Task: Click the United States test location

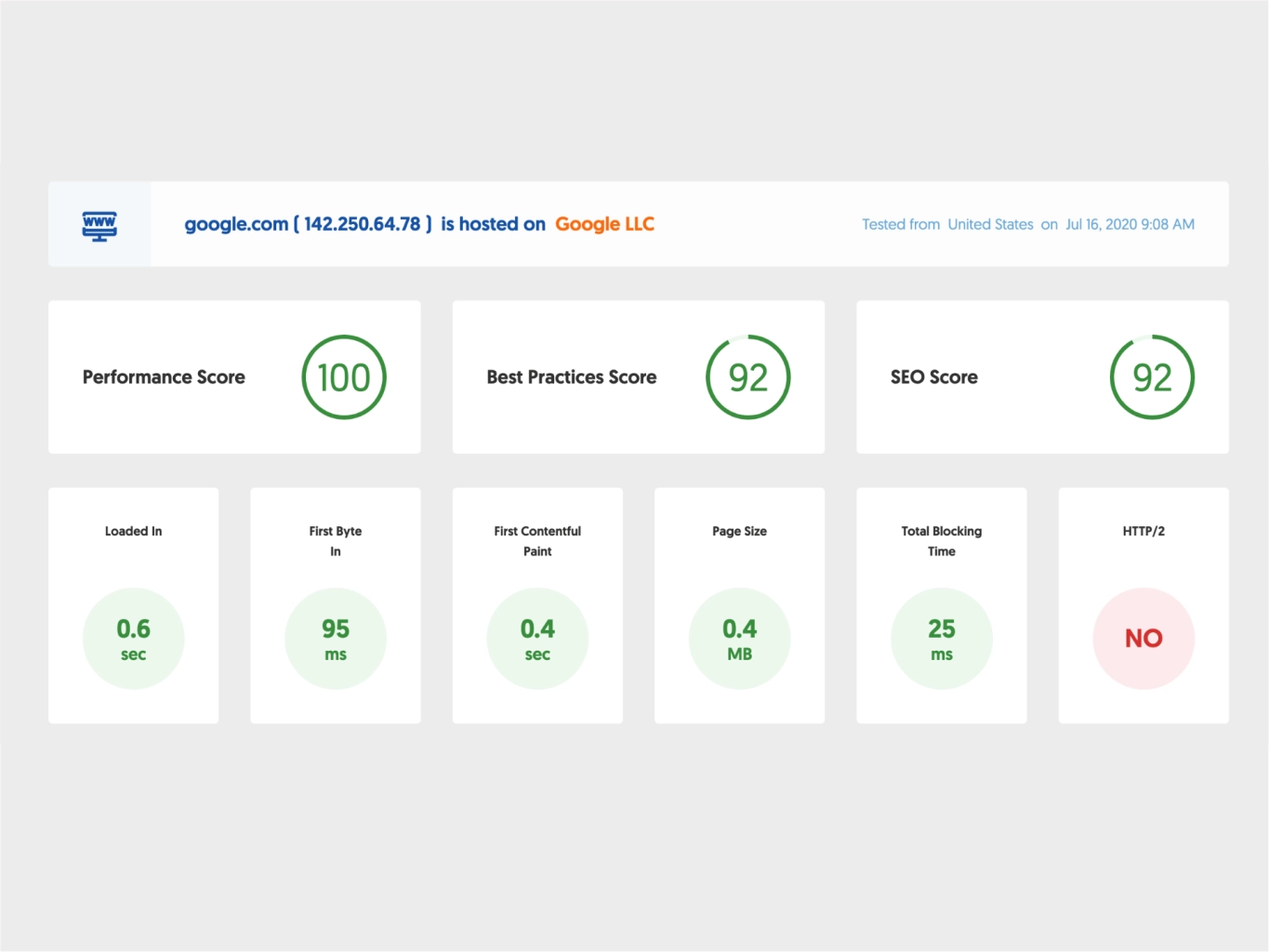Action: 990,224
